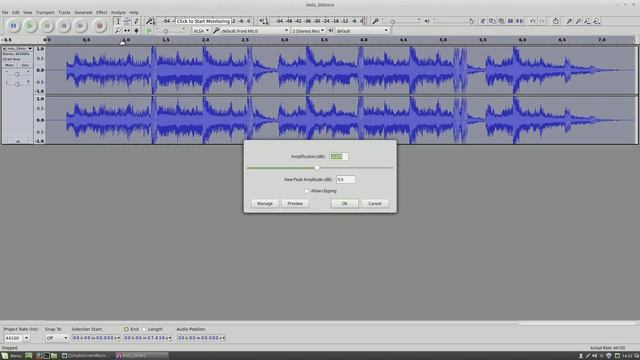The height and width of the screenshot is (360, 640).
Task: Click the track pan slider knob
Action: (17, 84)
